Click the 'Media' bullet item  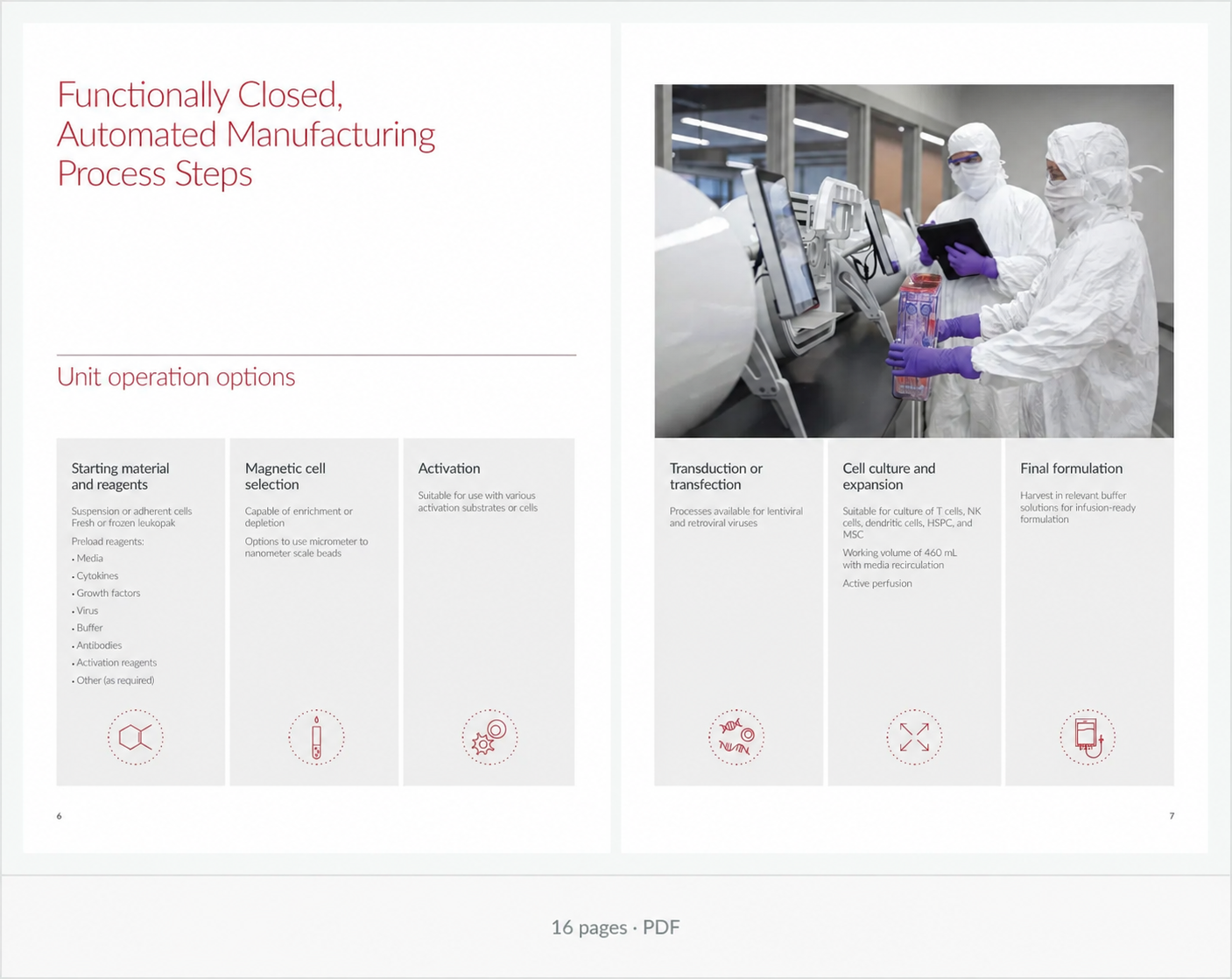click(88, 559)
